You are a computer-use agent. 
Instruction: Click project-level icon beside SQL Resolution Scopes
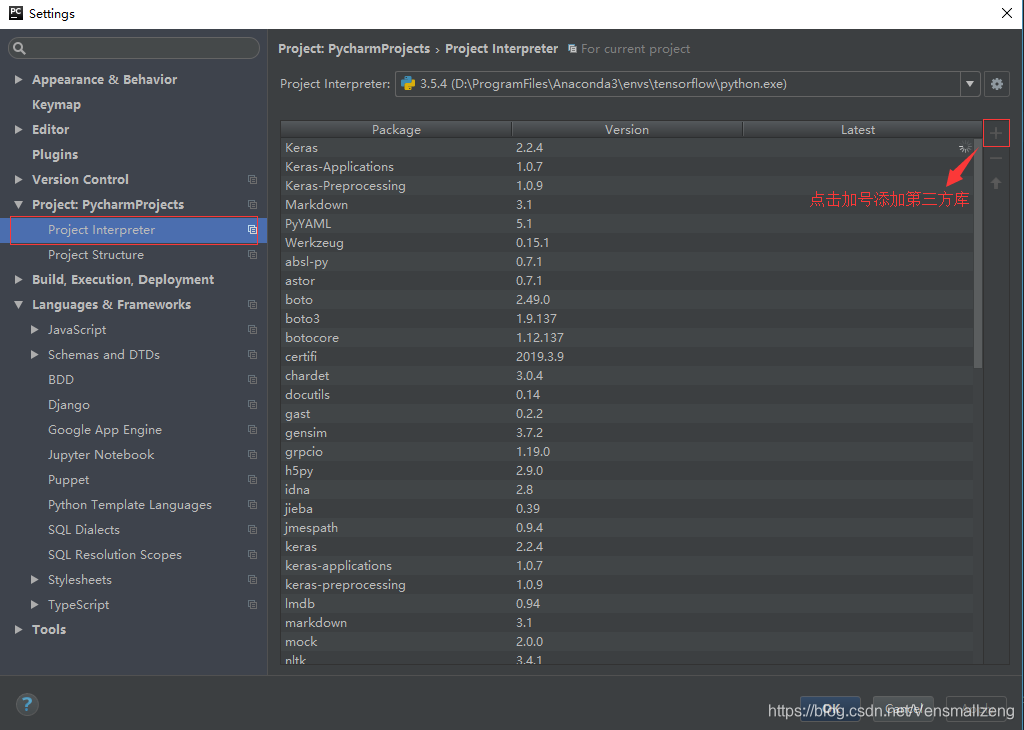(252, 554)
